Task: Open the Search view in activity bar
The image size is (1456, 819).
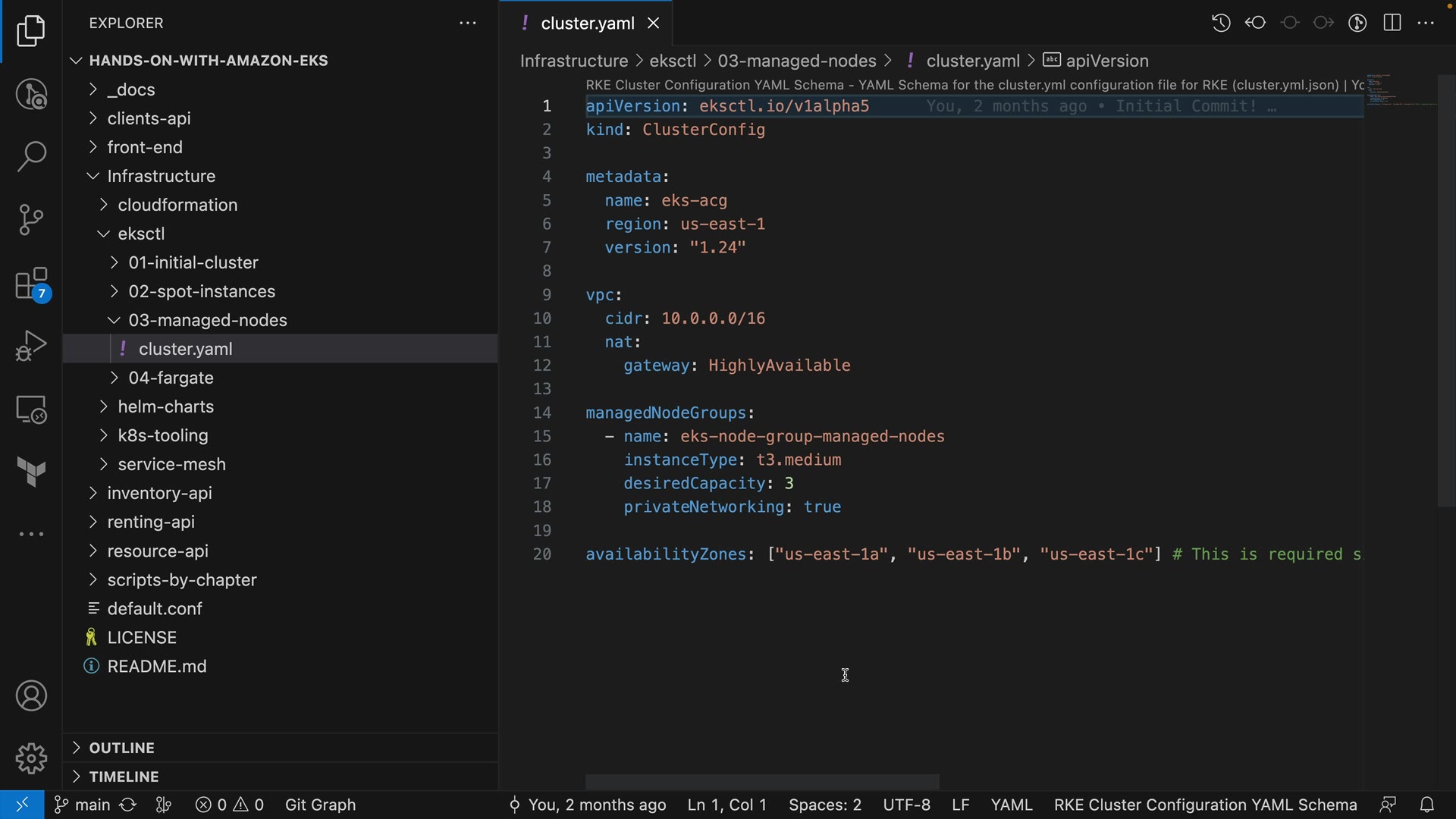Action: point(31,157)
